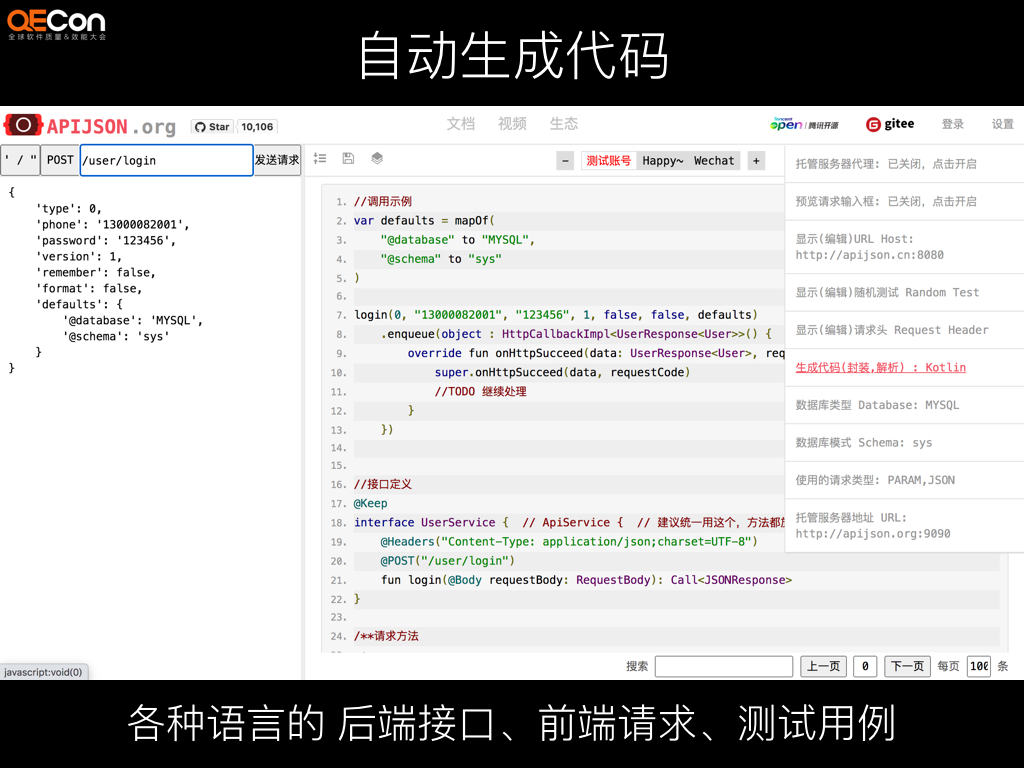The width and height of the screenshot is (1024, 768).
Task: Click 发送请求 to send the request
Action: 277,159
